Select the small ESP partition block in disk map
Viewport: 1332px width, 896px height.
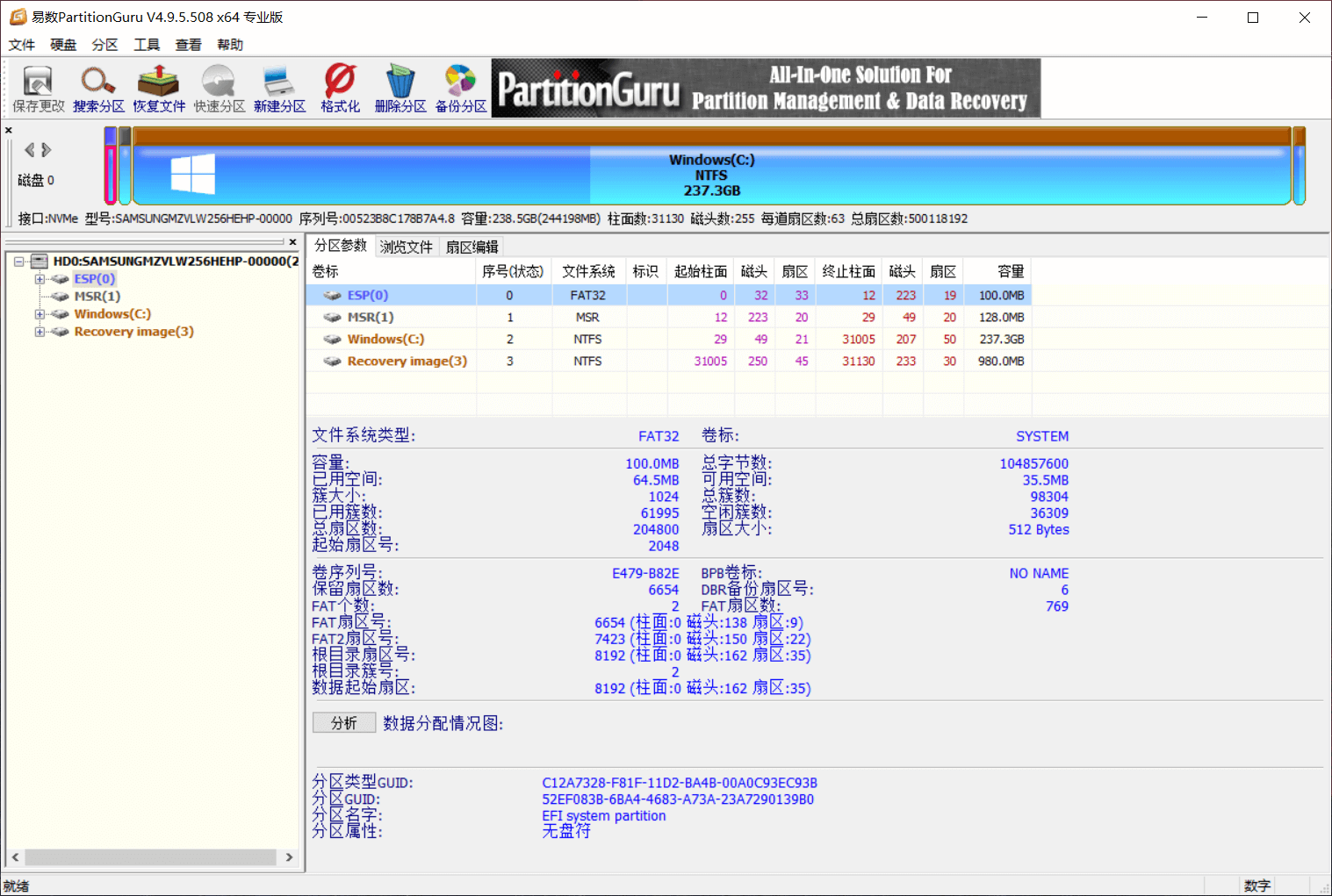click(110, 165)
